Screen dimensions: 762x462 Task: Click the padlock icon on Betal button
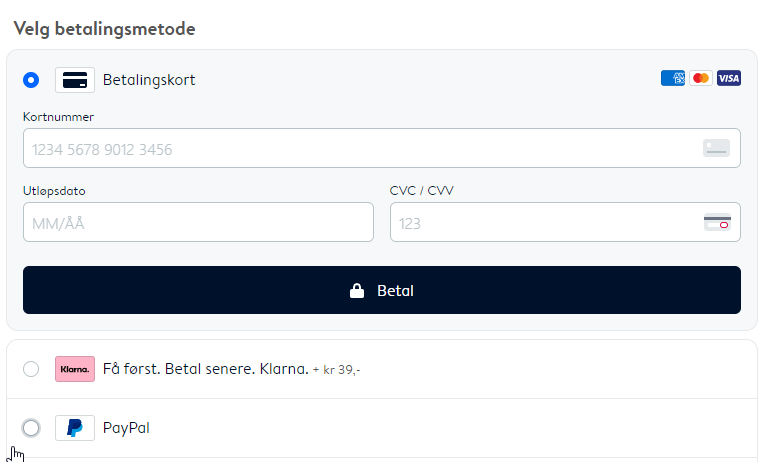click(x=357, y=291)
